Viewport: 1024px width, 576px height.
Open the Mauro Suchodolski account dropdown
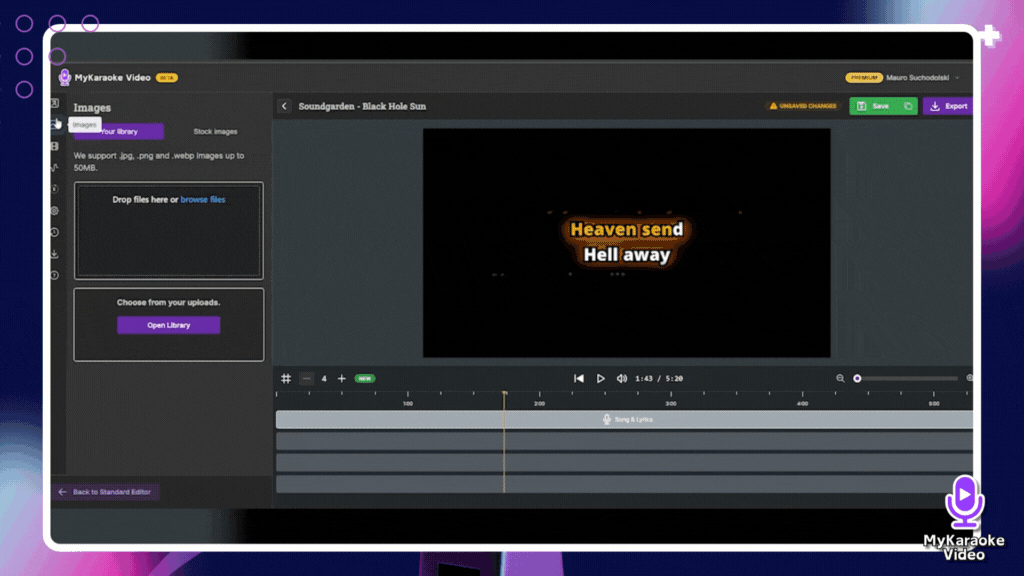point(923,78)
